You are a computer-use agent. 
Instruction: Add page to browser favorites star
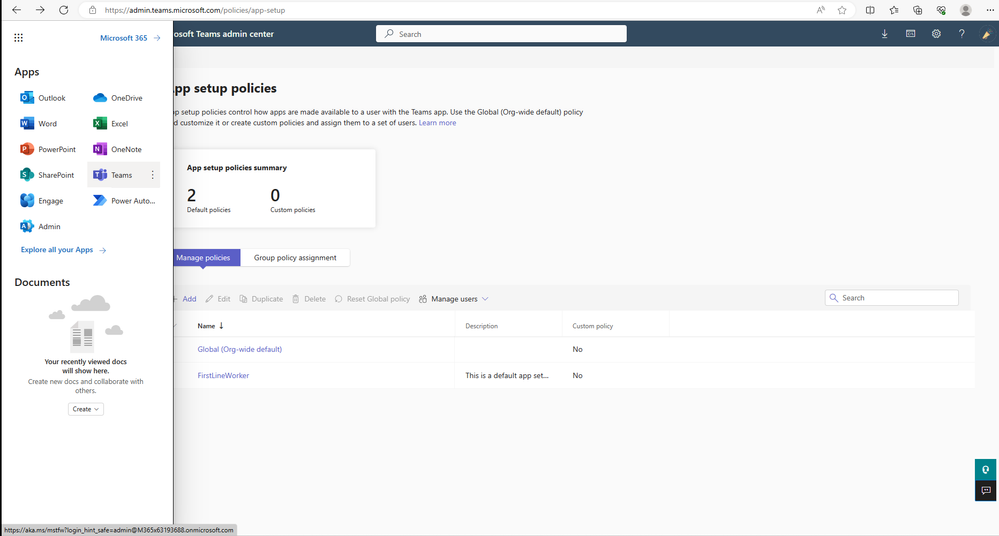click(842, 10)
